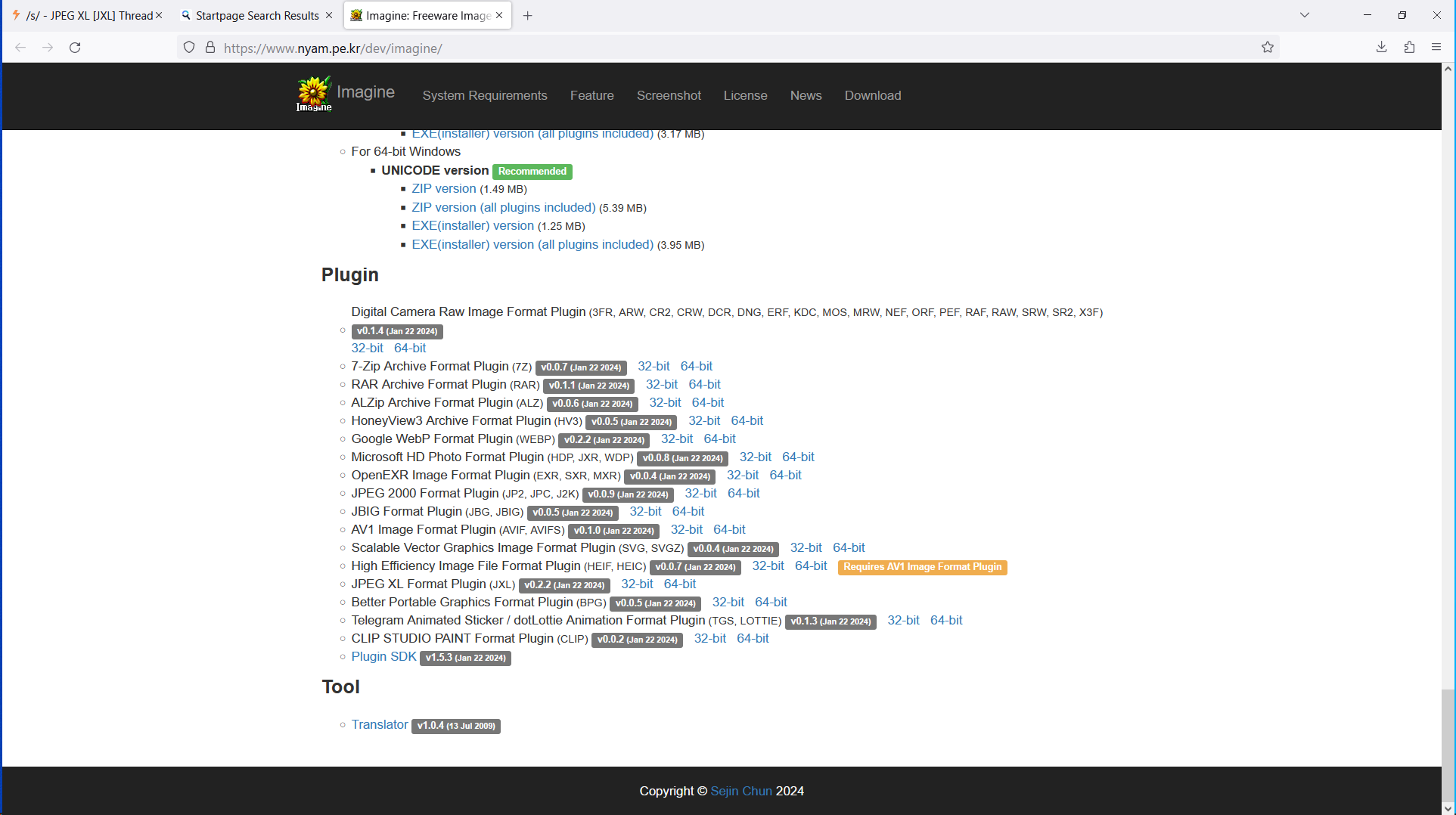Screen dimensions: 1456x815
Task: Open the browser hamburger menu
Action: [1436, 48]
